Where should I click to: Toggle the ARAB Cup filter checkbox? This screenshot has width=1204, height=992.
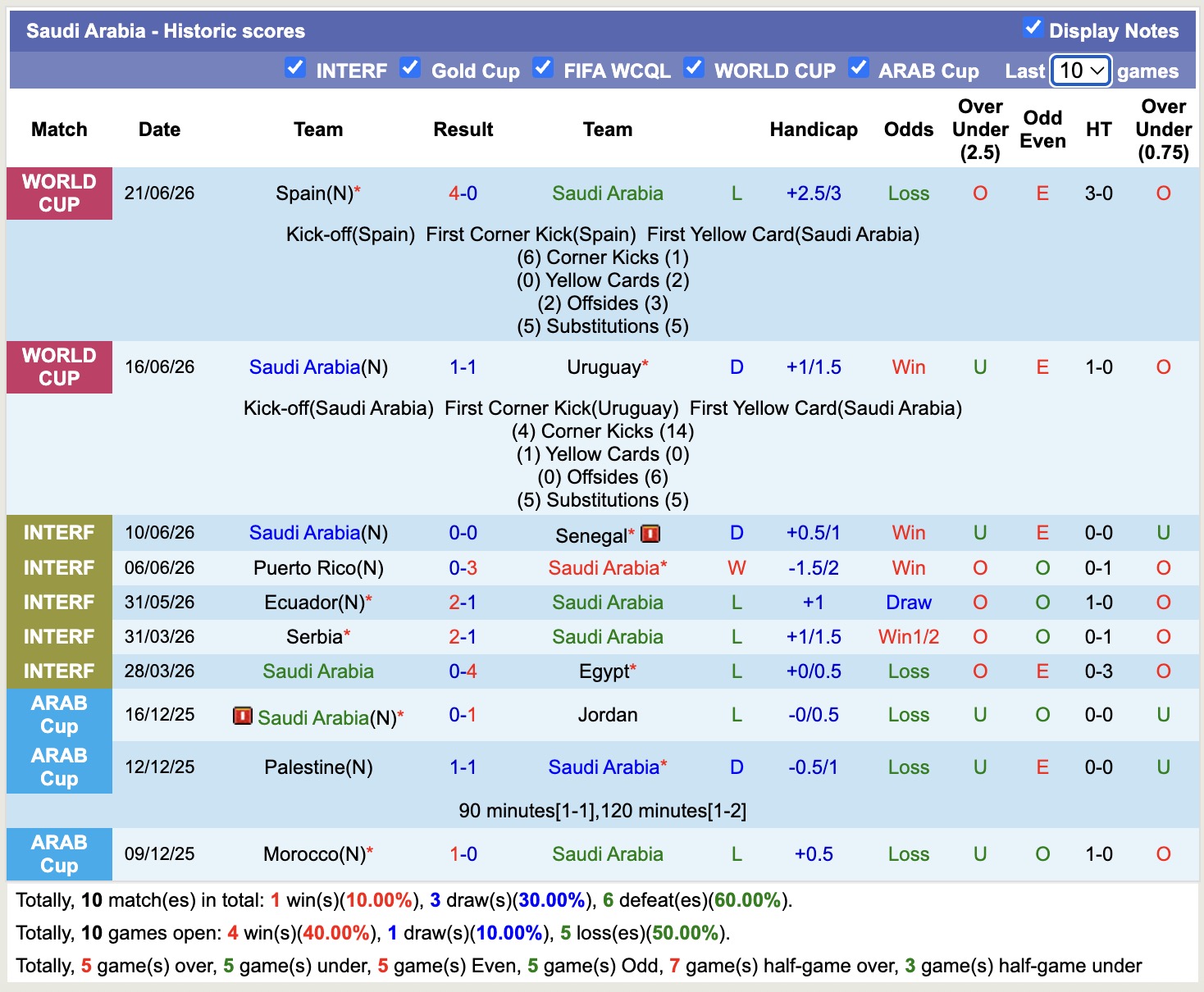[858, 68]
